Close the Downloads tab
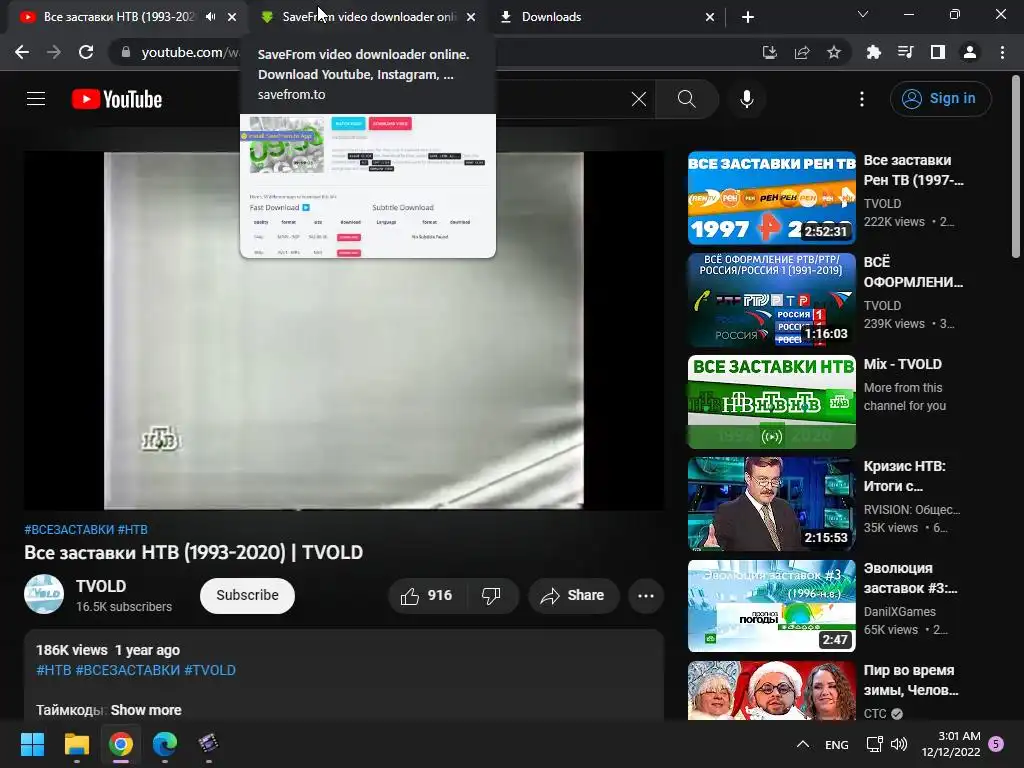Viewport: 1024px width, 768px height. (x=710, y=17)
